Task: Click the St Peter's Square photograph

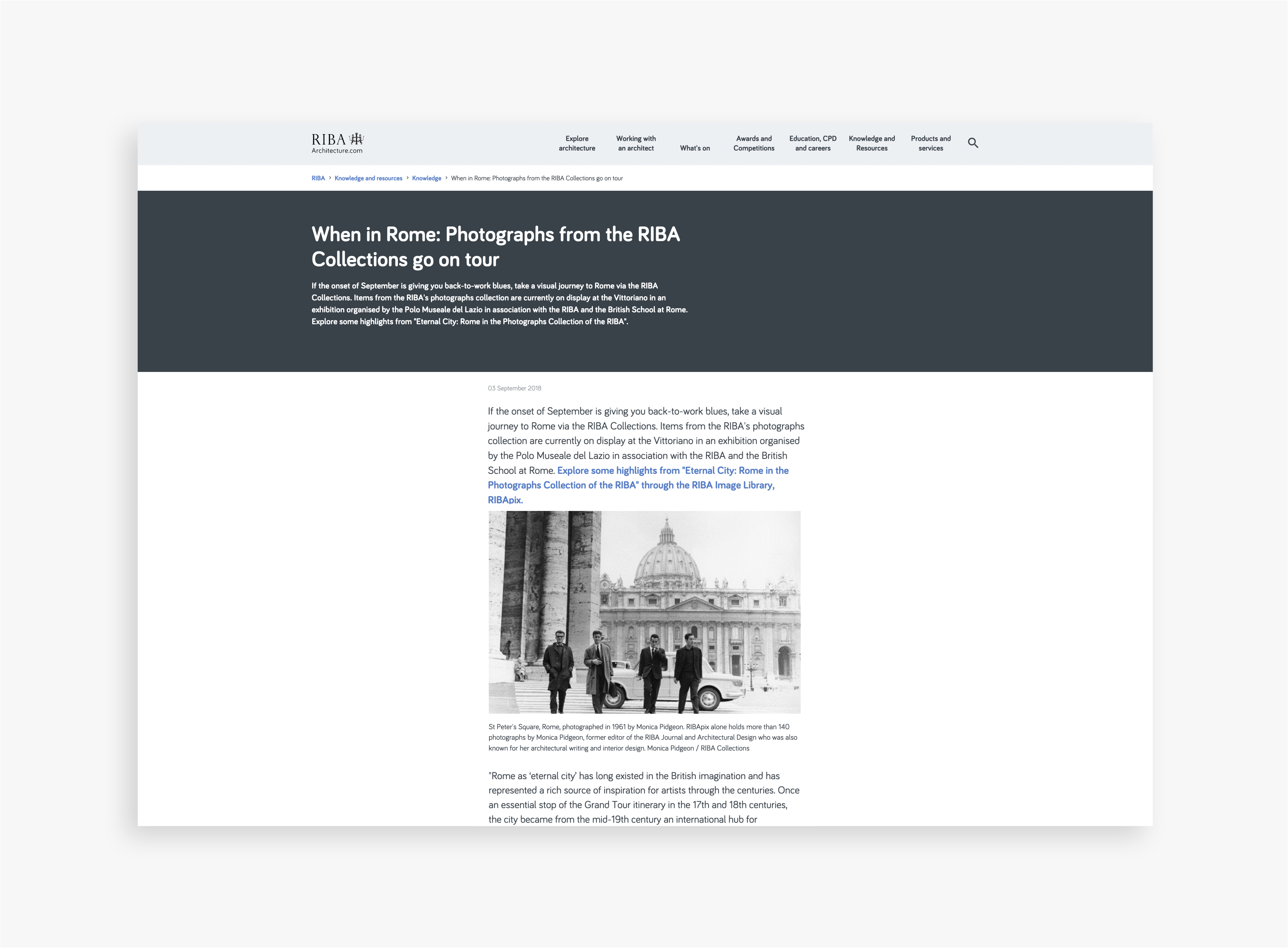Action: (x=644, y=612)
